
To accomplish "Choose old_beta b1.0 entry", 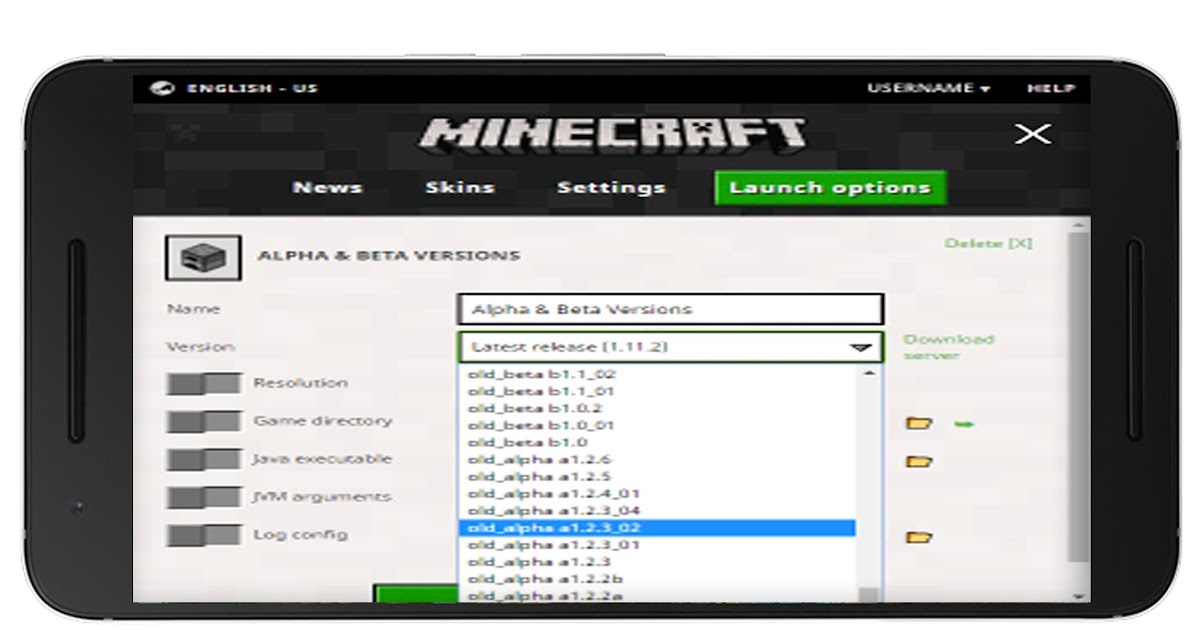I will (x=528, y=442).
